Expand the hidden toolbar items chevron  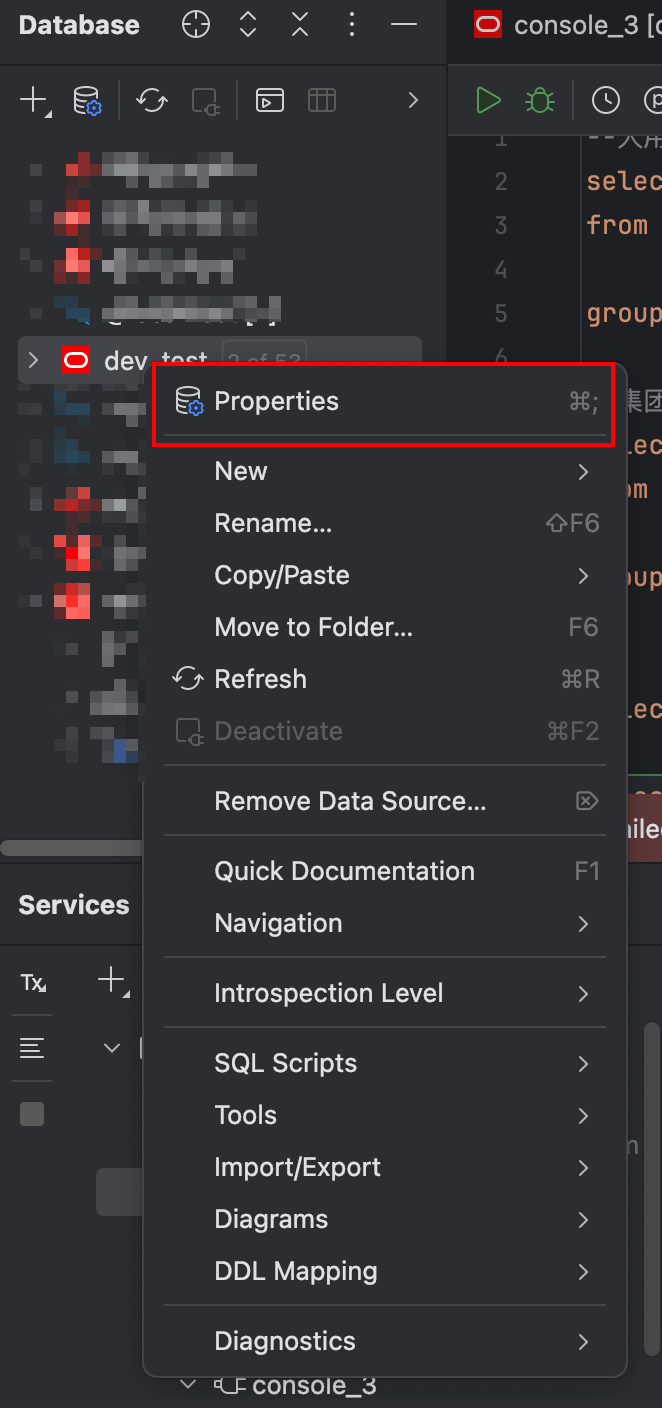[412, 100]
